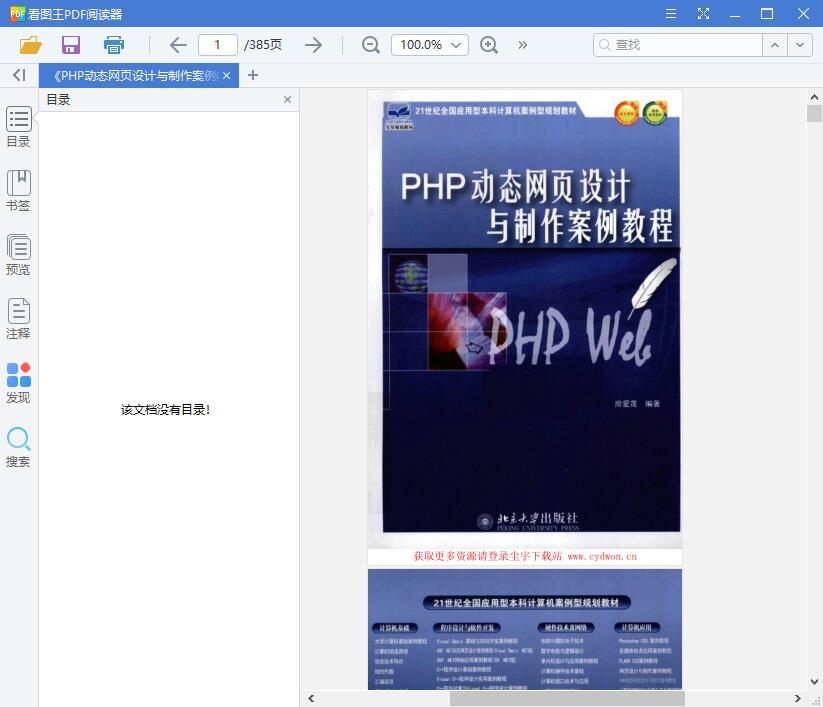Click the 查找 search field
823x707 pixels.
[678, 45]
